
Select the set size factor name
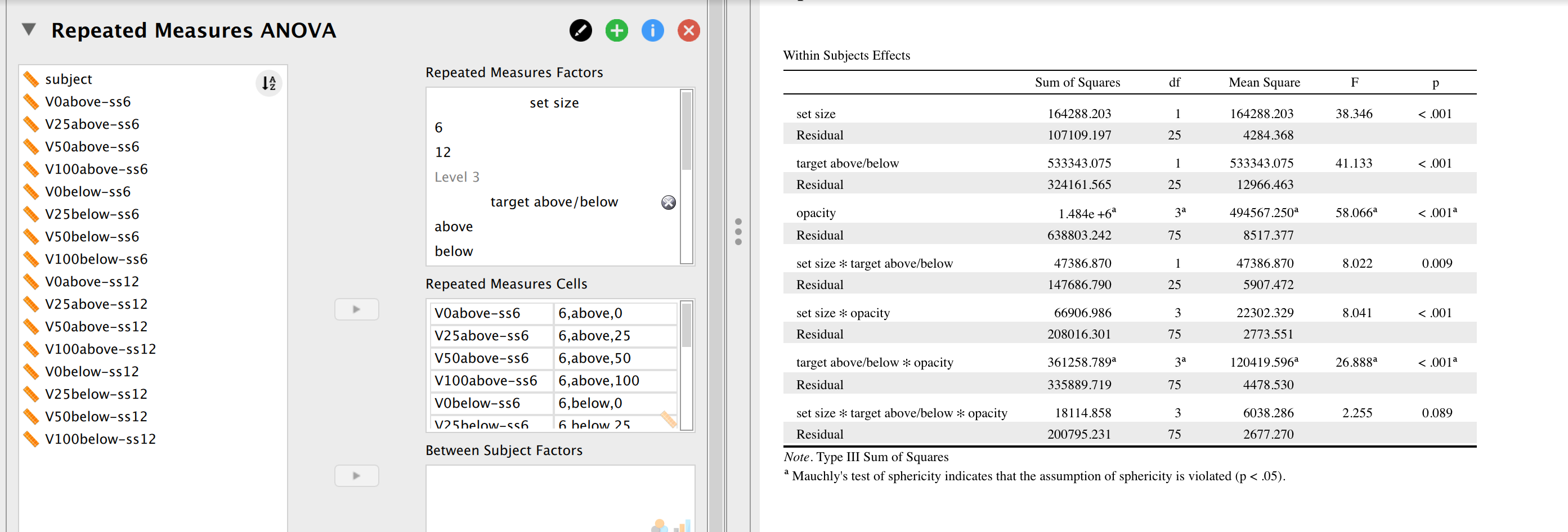(553, 102)
